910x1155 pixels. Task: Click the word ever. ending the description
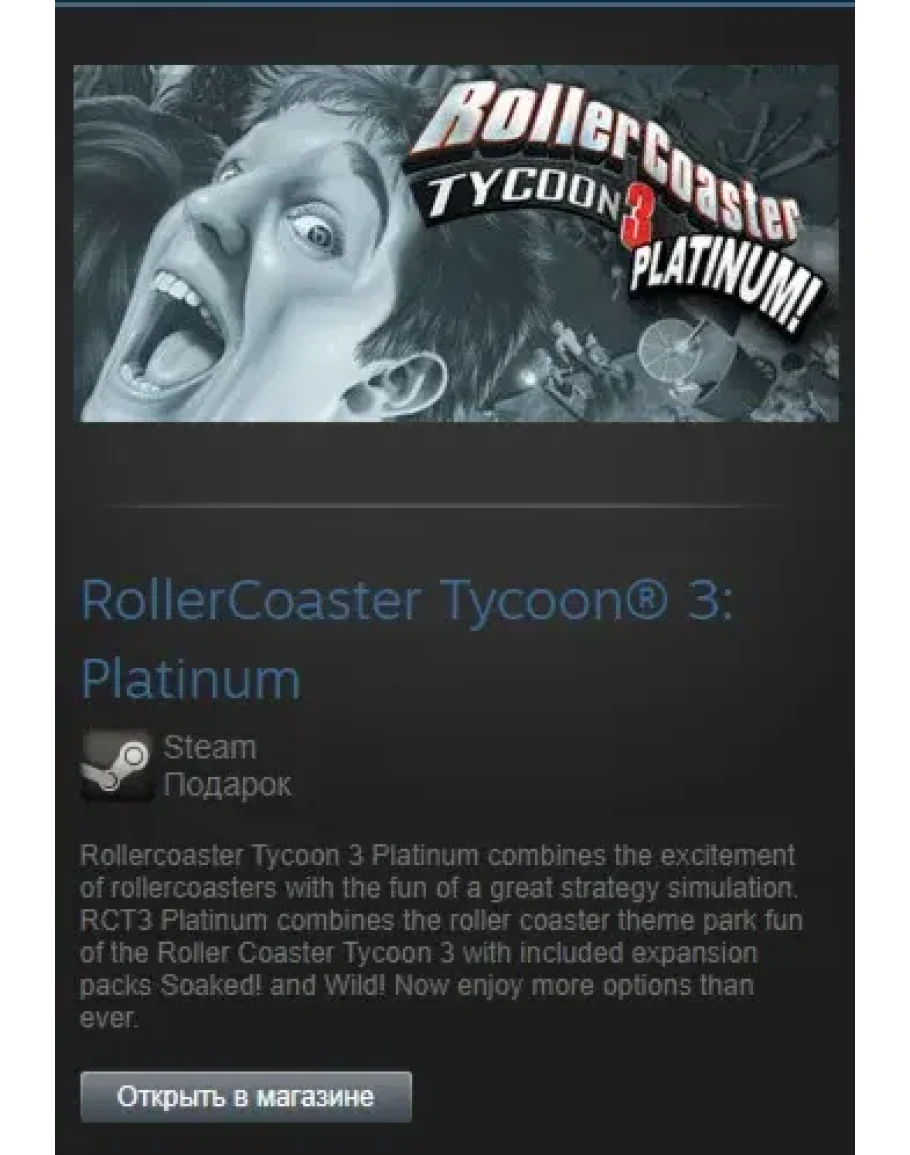108,1018
